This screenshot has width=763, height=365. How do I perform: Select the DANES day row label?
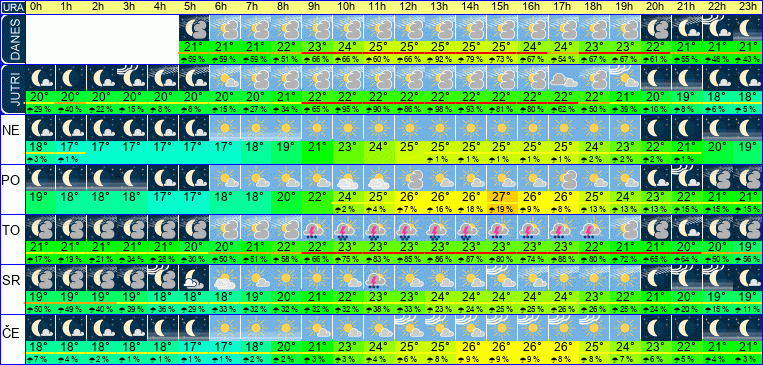click(x=12, y=39)
